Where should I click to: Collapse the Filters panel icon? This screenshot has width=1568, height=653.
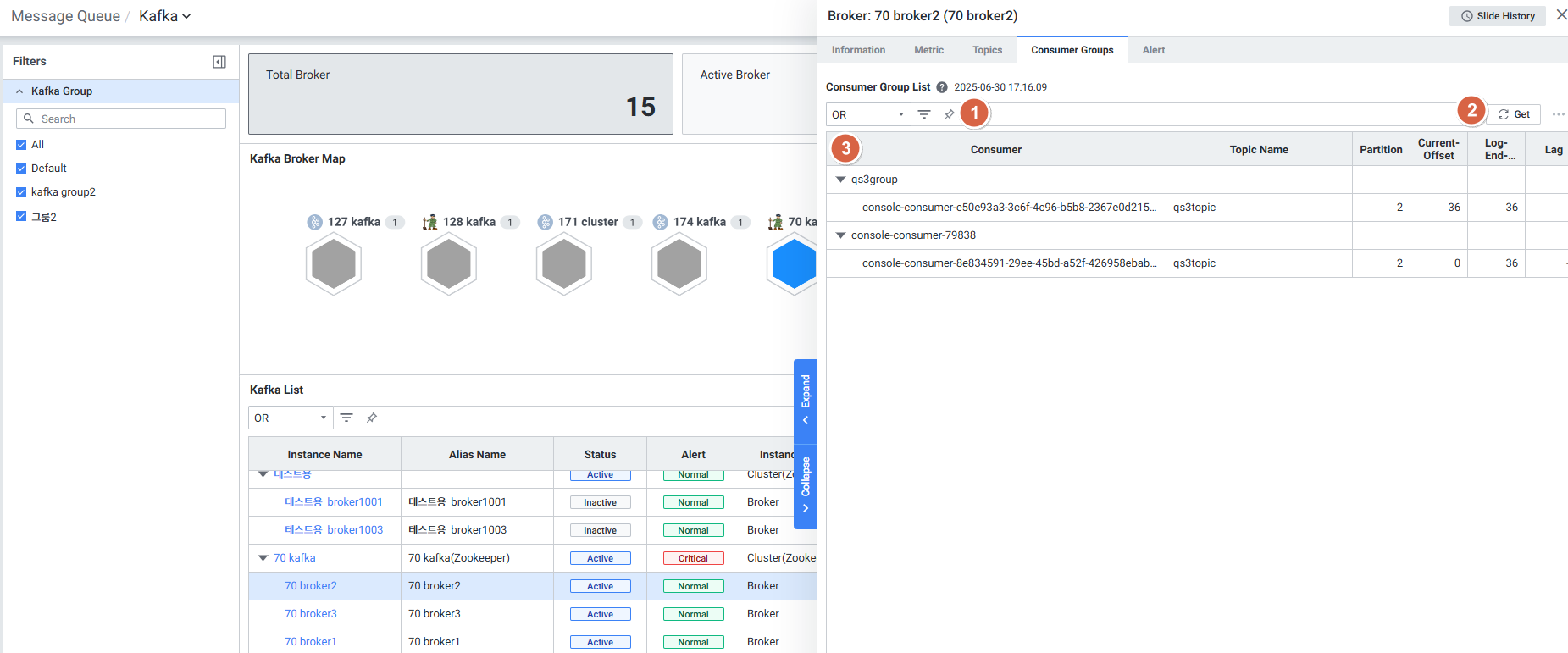pyautogui.click(x=219, y=62)
